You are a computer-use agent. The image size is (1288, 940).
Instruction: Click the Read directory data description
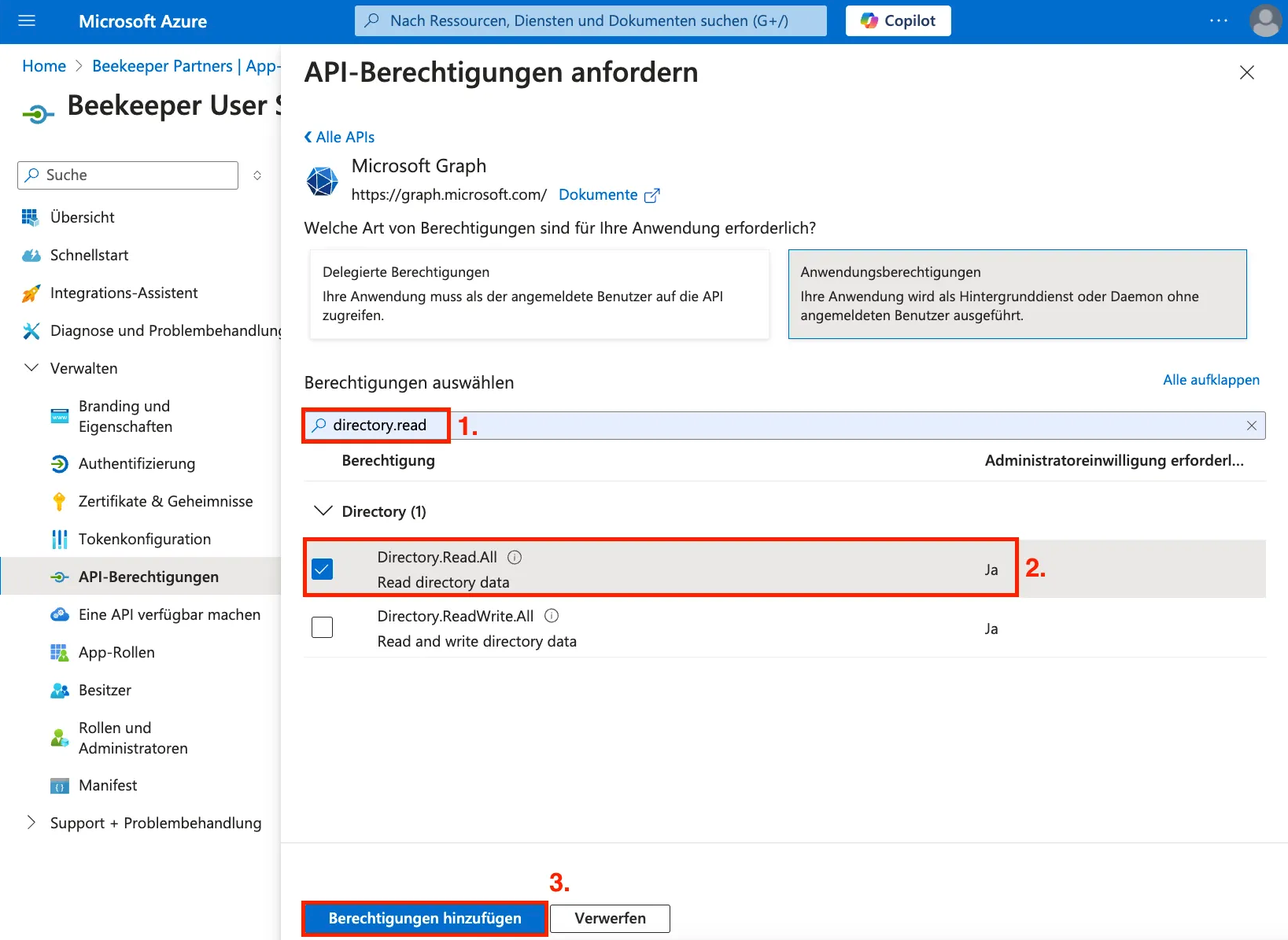[x=443, y=582]
